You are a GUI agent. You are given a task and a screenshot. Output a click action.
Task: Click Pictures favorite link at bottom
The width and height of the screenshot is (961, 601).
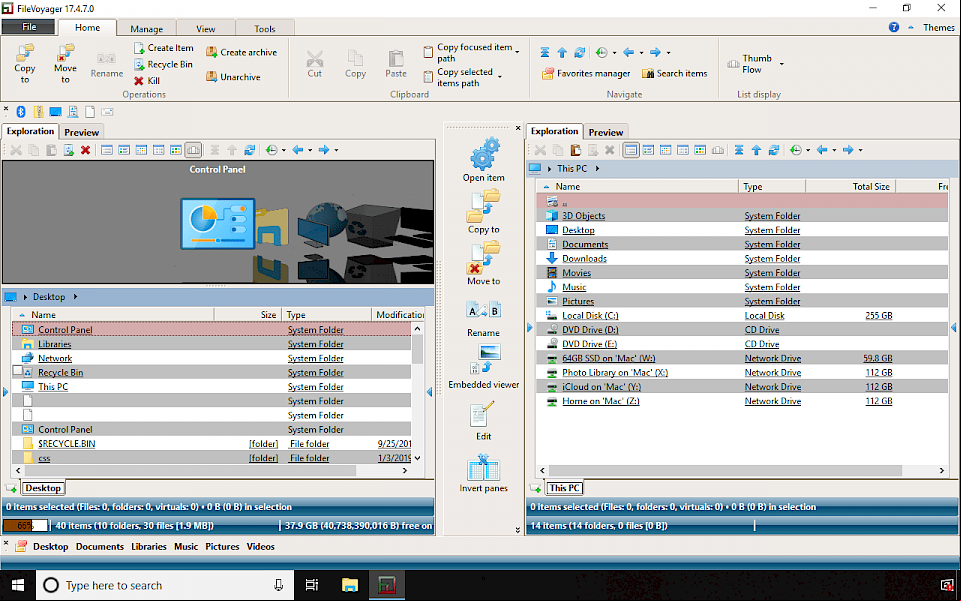point(222,546)
